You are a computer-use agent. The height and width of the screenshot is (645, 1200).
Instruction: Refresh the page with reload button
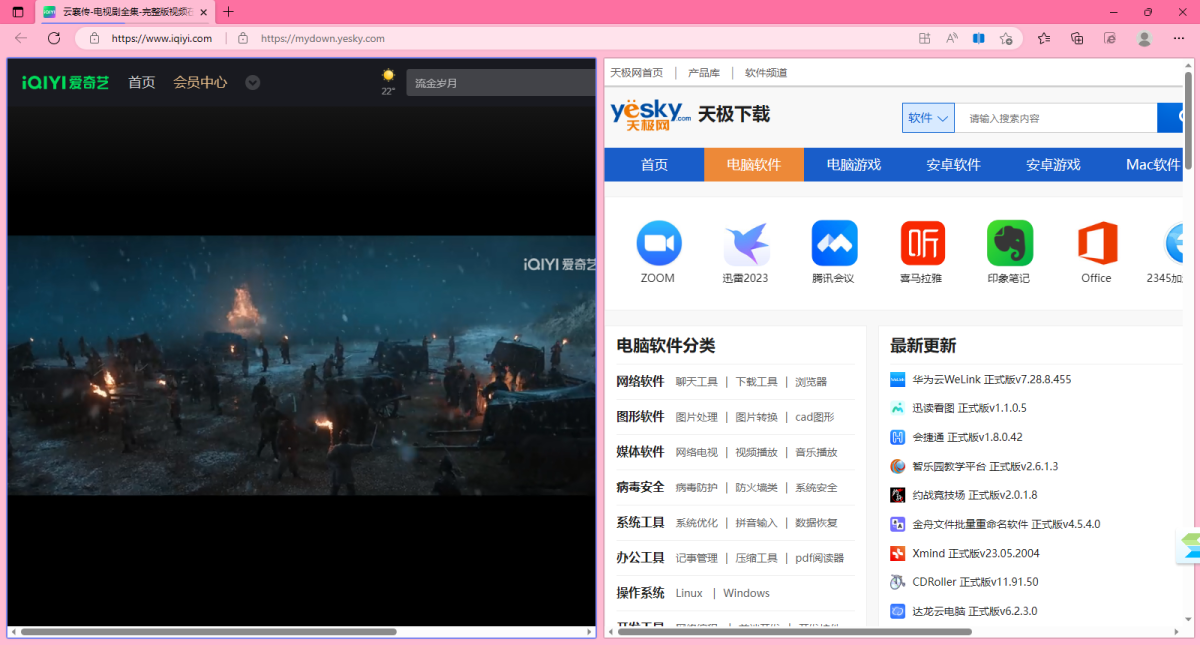click(54, 38)
